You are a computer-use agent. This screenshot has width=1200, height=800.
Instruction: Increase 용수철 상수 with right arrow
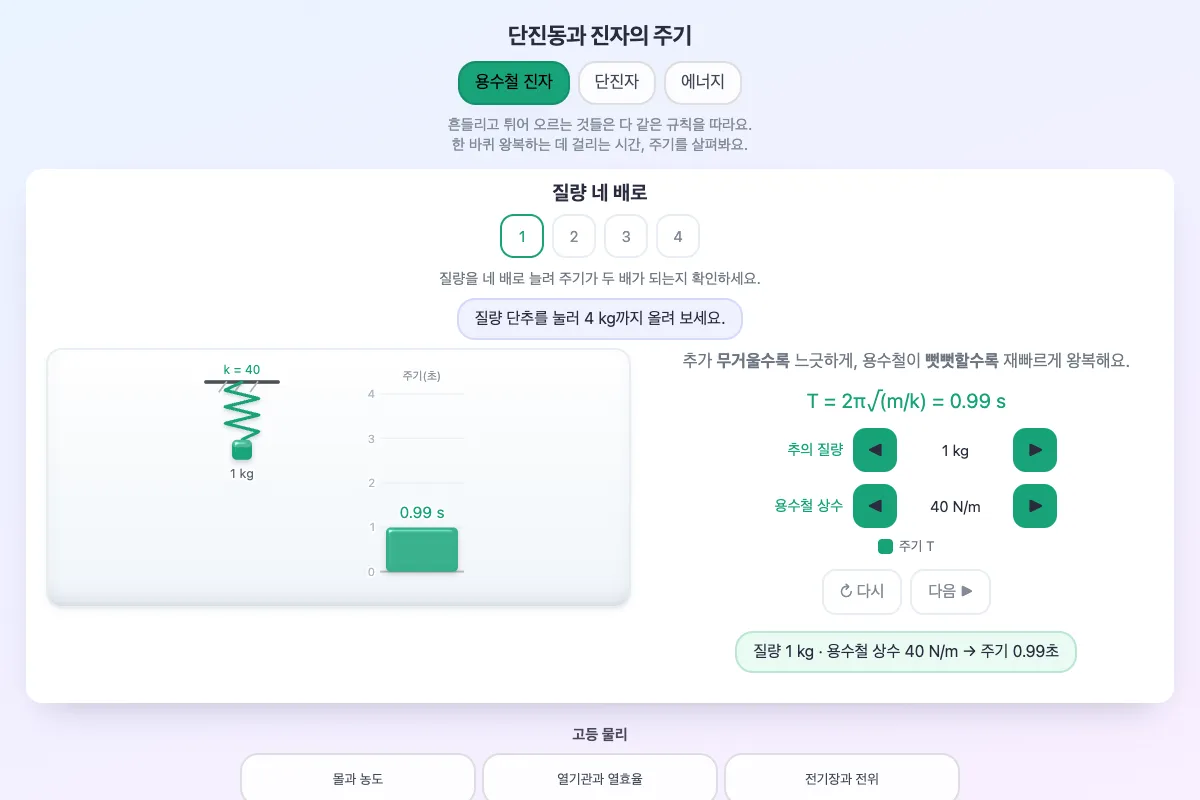[1035, 506]
